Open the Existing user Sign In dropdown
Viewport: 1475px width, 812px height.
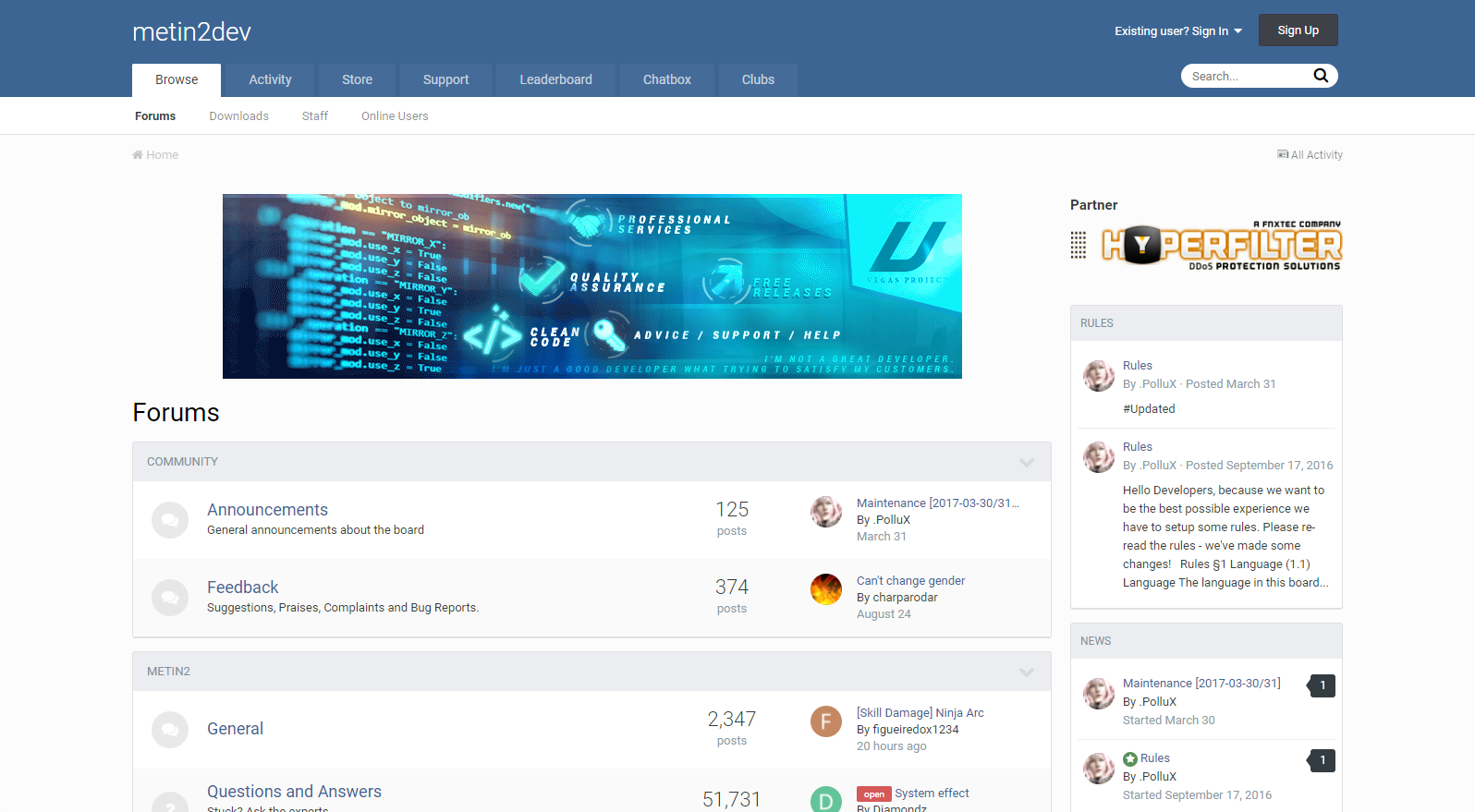coord(1178,30)
